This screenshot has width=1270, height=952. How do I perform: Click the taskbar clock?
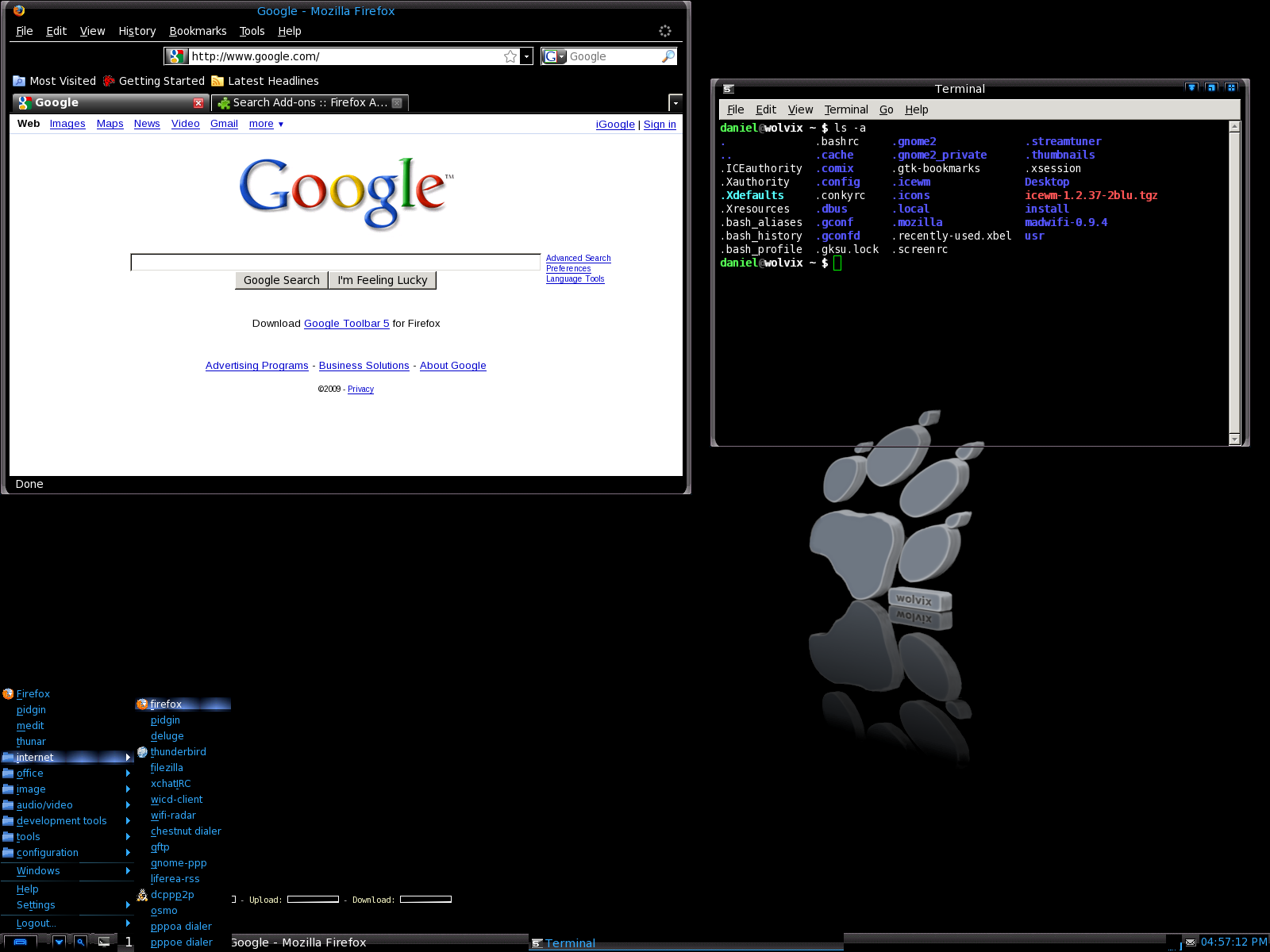[1233, 942]
